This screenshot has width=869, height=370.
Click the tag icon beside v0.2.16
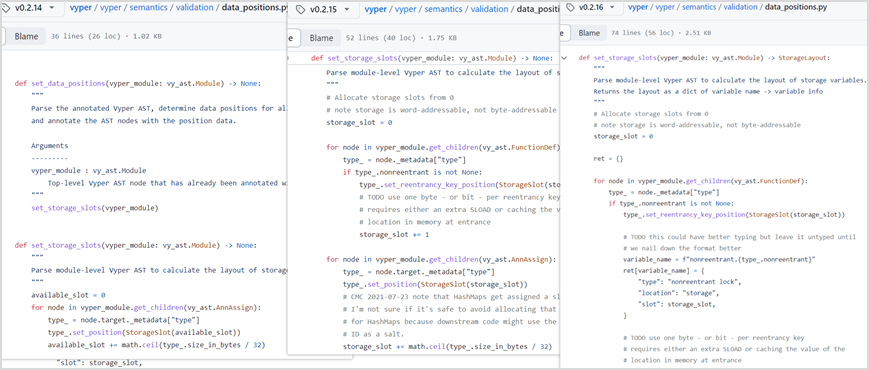571,8
